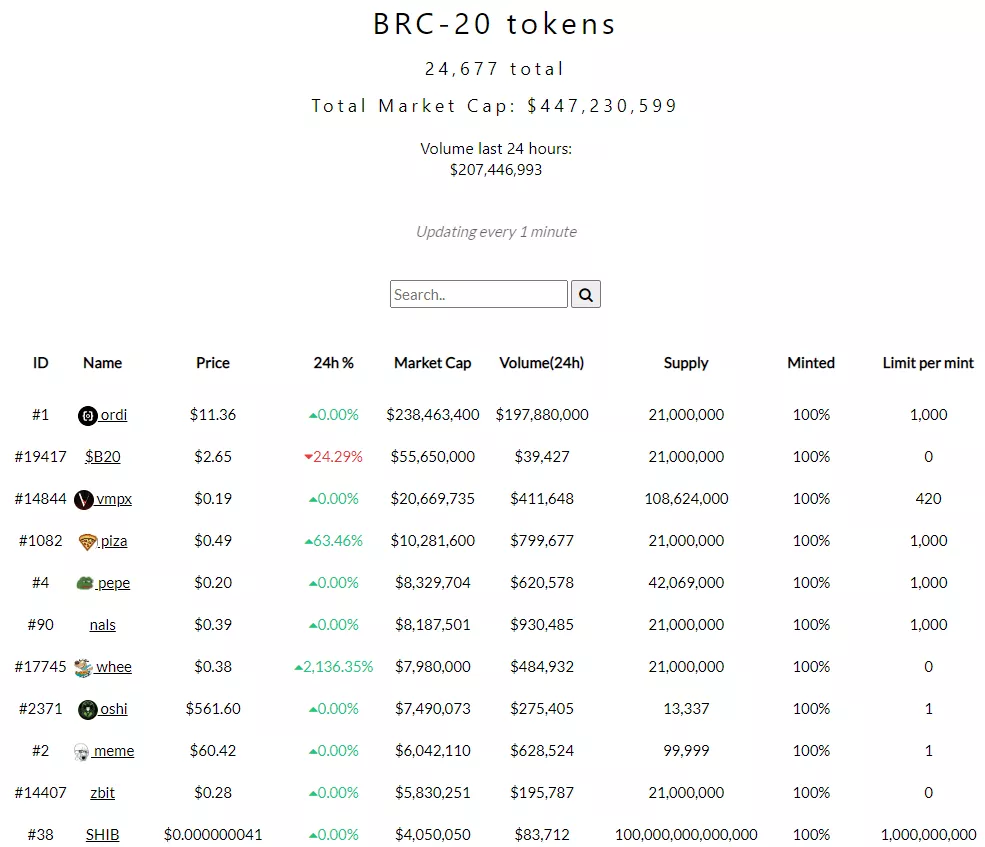Open the nals token link

point(102,625)
